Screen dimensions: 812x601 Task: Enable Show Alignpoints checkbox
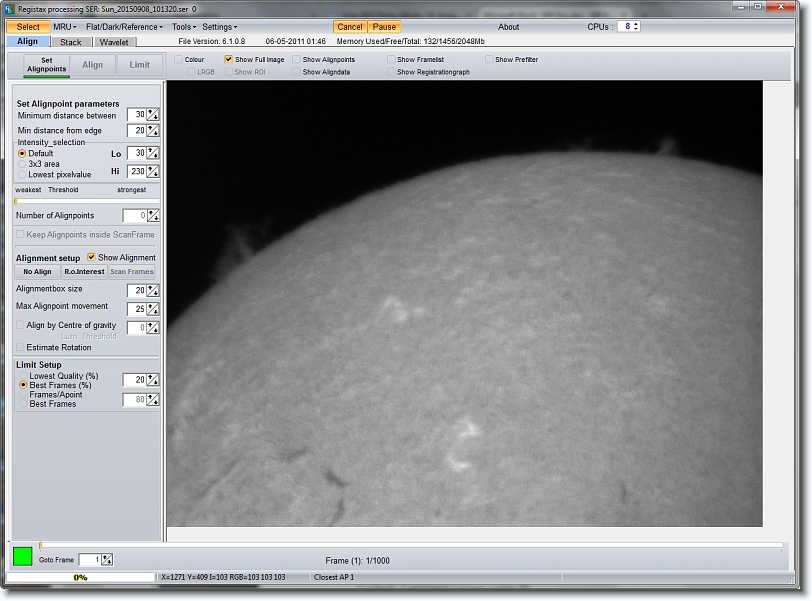[x=296, y=60]
